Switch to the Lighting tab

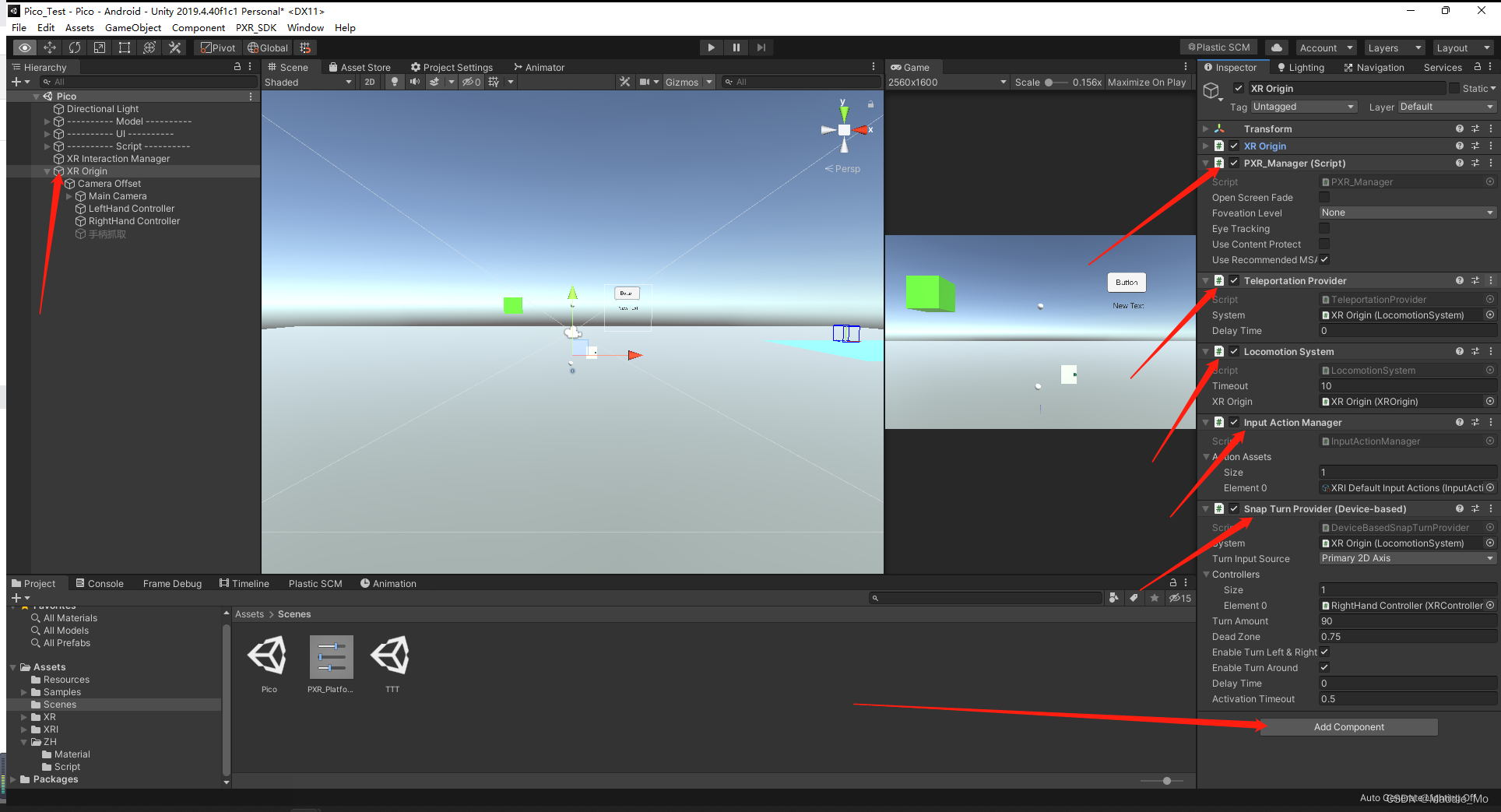[x=1301, y=67]
